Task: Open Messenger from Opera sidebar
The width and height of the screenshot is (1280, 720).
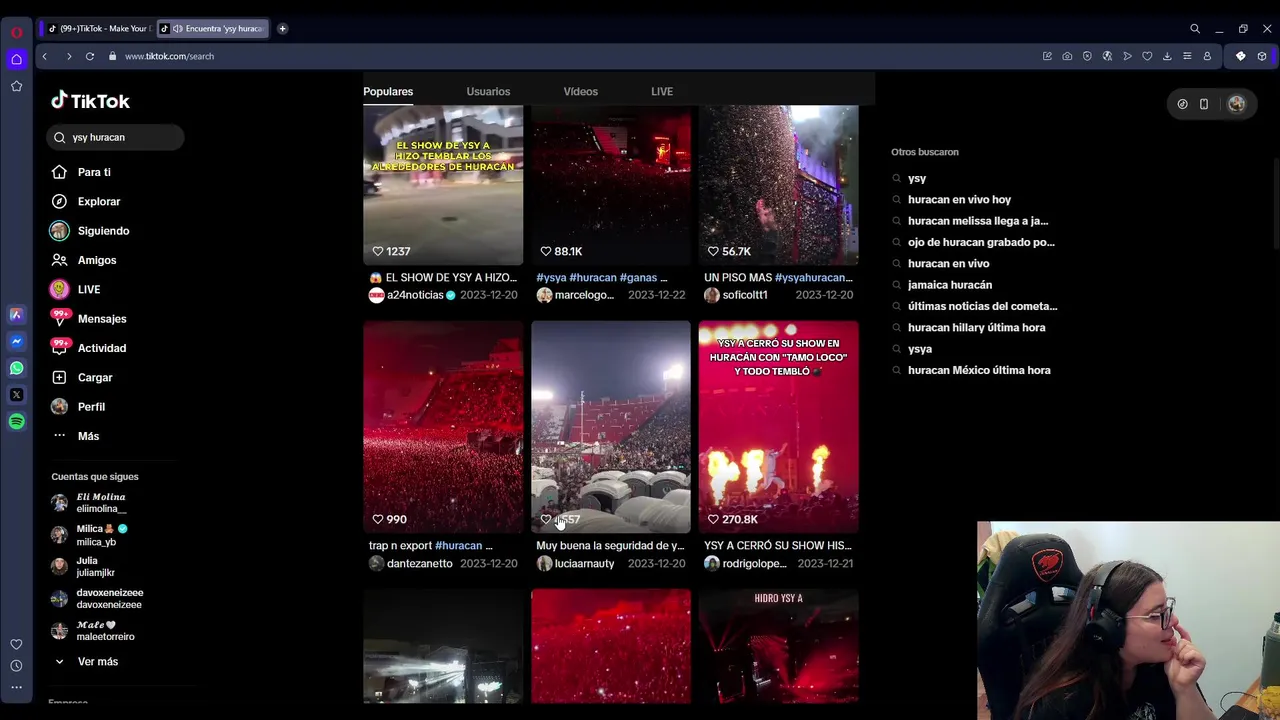Action: [16, 341]
